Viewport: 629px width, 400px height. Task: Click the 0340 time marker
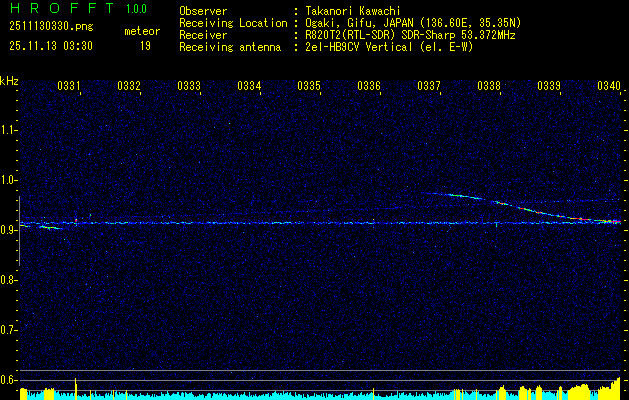[609, 86]
